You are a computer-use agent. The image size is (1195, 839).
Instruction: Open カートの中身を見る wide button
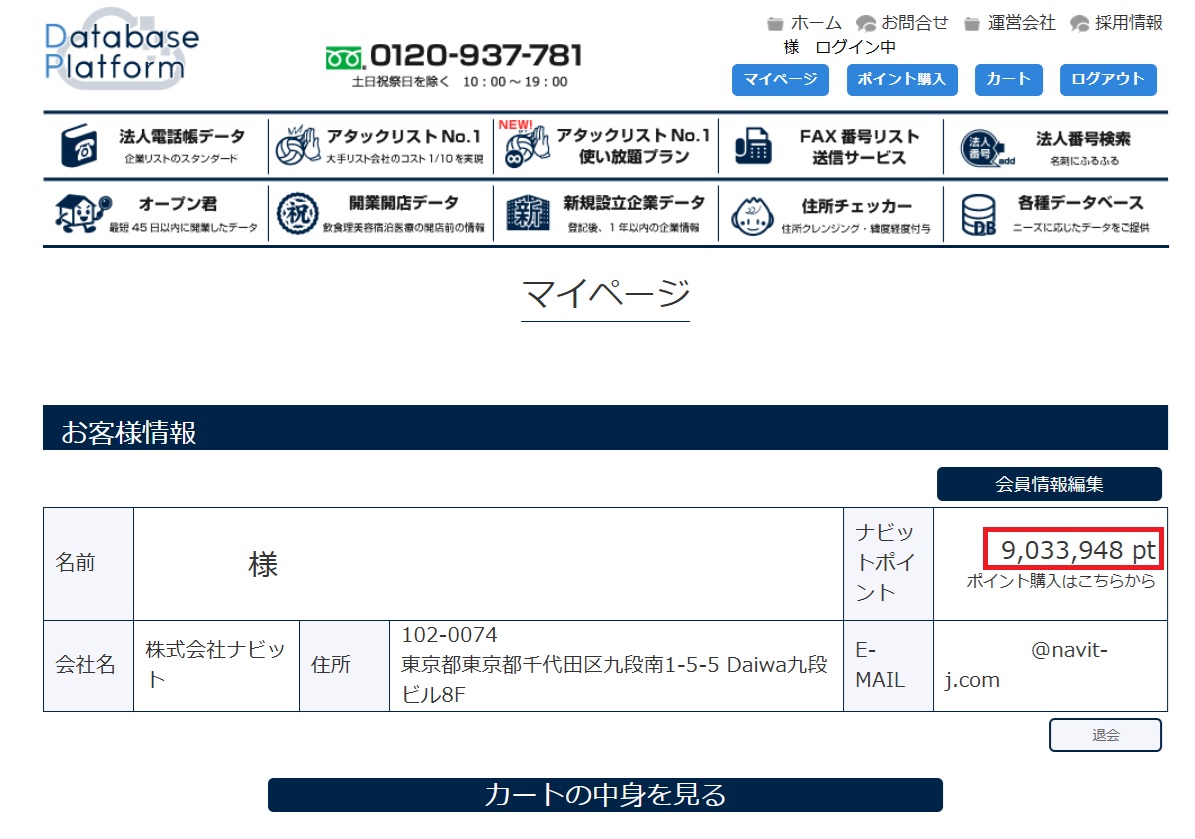click(605, 795)
